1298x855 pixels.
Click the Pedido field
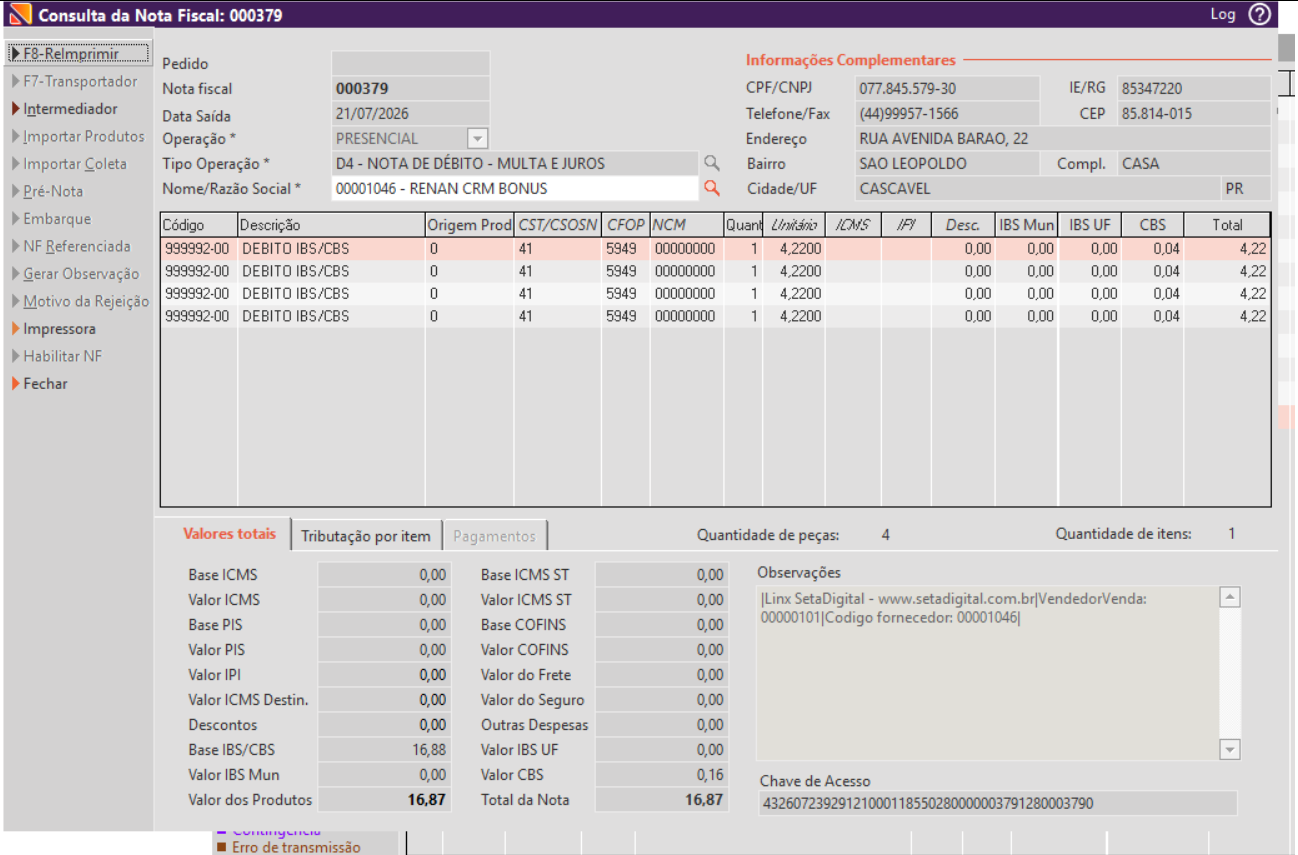[410, 63]
